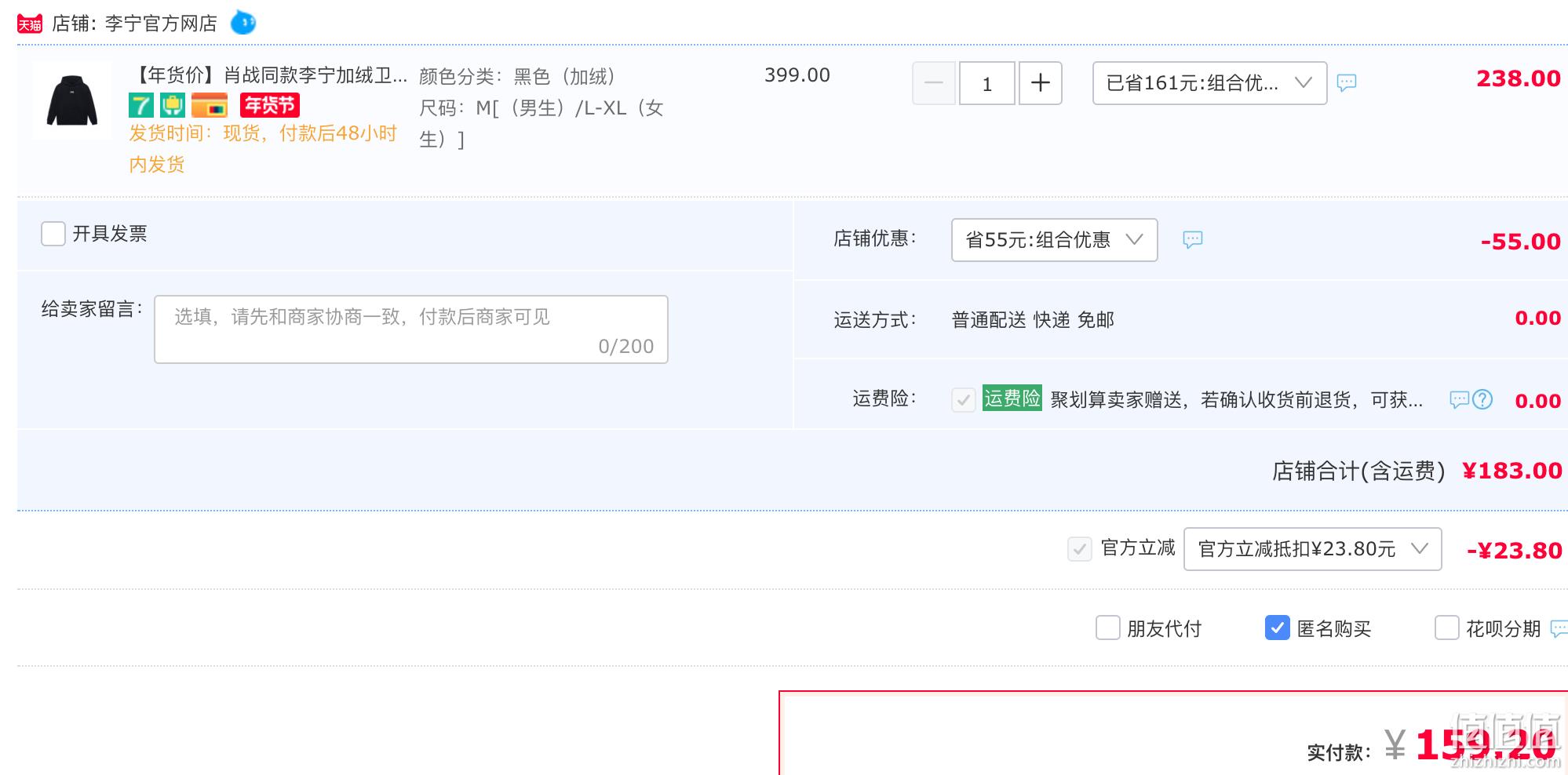Click the green 7-day return badge
Viewport: 1568px width, 775px height.
pos(141,105)
